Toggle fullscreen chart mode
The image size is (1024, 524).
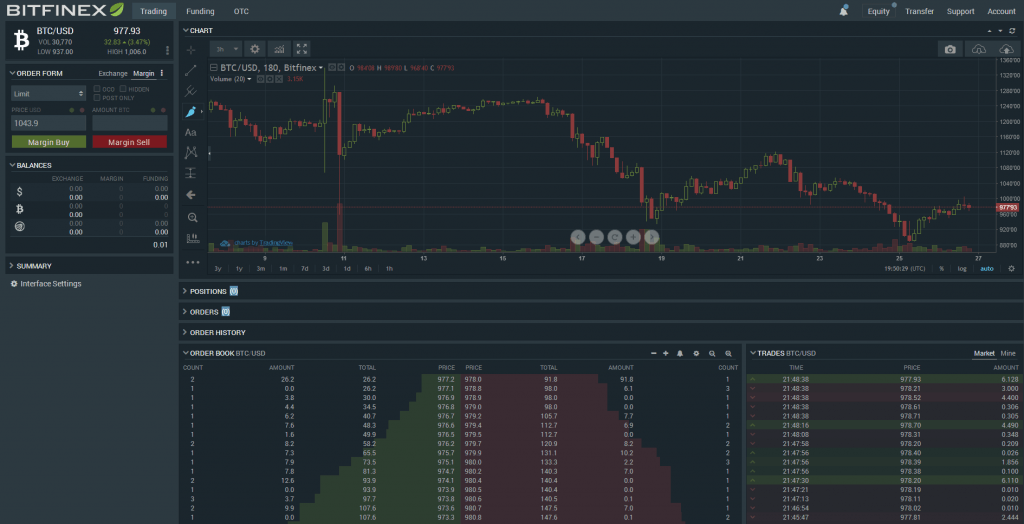point(301,48)
